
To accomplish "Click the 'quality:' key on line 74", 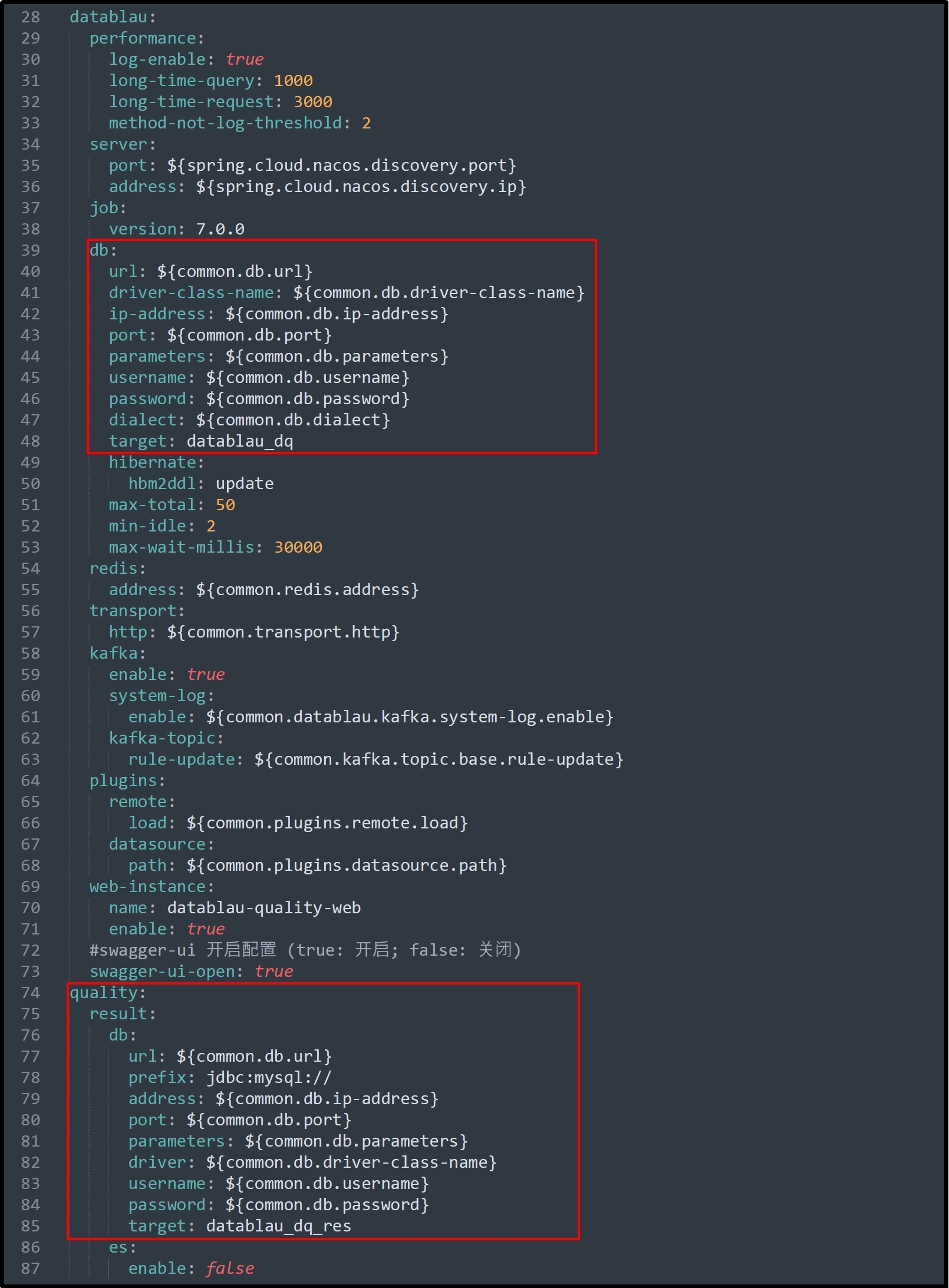I will (x=108, y=993).
